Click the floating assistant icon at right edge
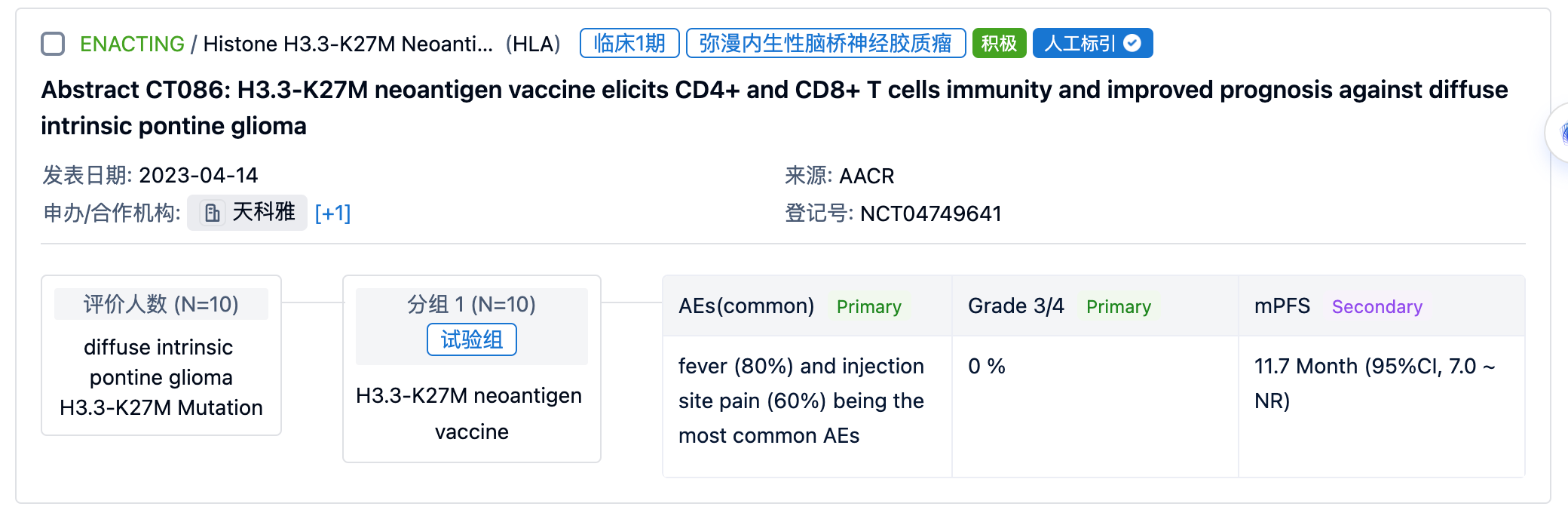 click(1559, 134)
